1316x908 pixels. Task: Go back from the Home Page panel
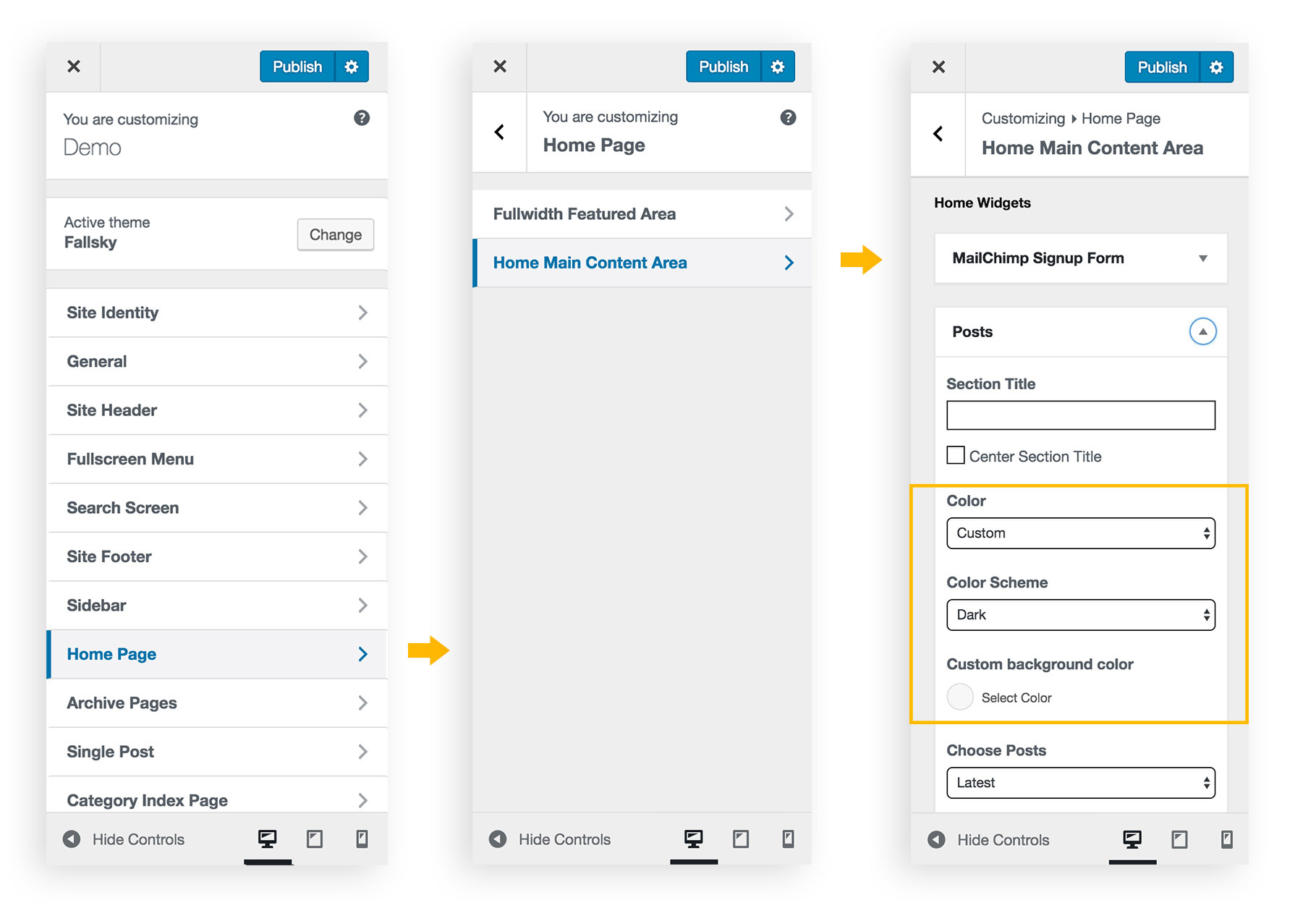tap(499, 132)
